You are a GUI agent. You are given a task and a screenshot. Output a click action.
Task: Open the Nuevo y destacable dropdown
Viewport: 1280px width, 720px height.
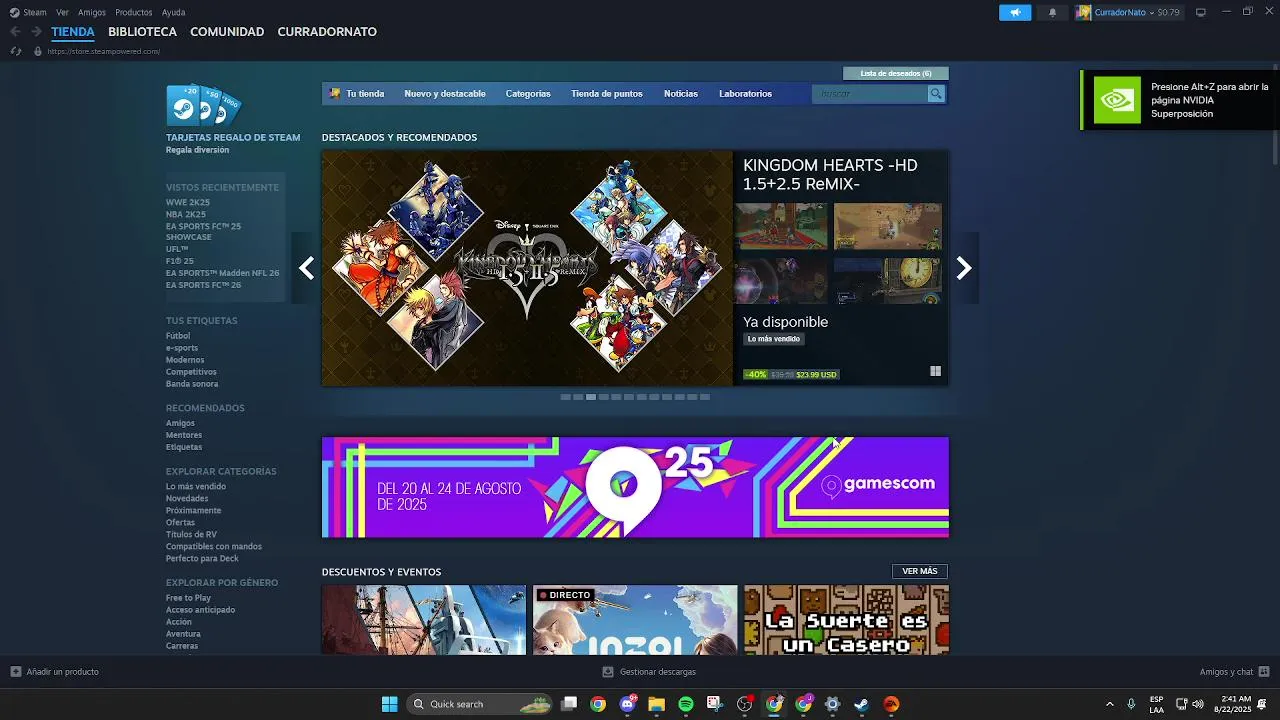click(445, 94)
